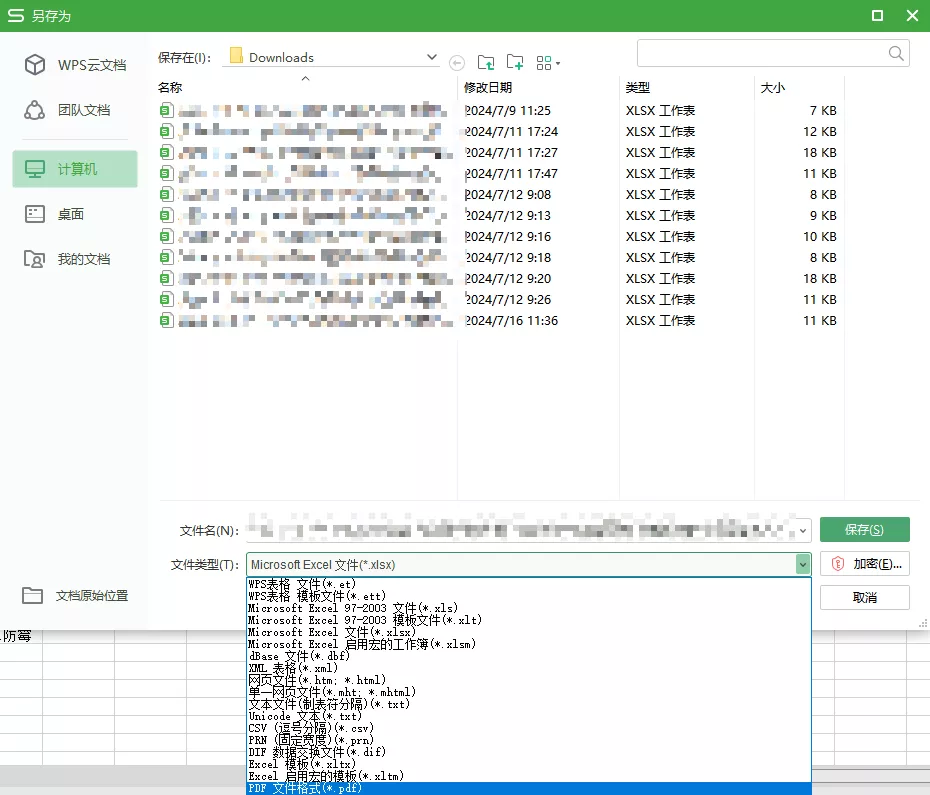This screenshot has width=930, height=795.
Task: Sort files by the 大小 column header
Action: (x=773, y=87)
